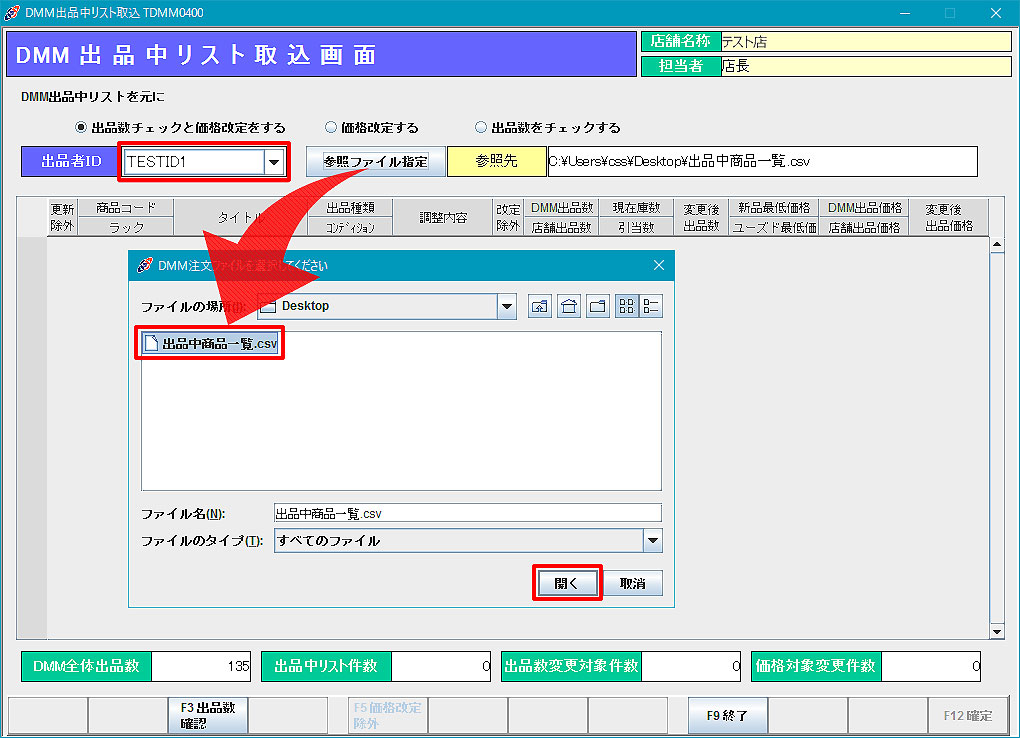The height and width of the screenshot is (738, 1020).
Task: Click the 店舗出品数 column header
Action: click(562, 227)
